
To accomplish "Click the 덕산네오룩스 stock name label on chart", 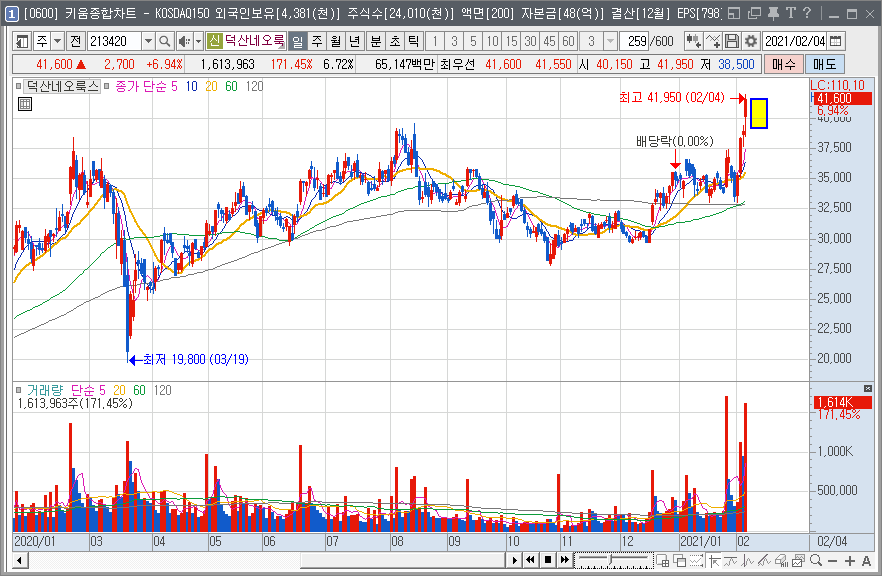I will pyautogui.click(x=62, y=86).
